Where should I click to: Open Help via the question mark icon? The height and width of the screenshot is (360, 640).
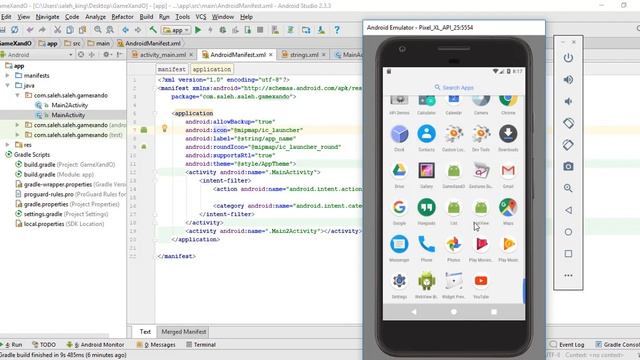click(x=337, y=30)
